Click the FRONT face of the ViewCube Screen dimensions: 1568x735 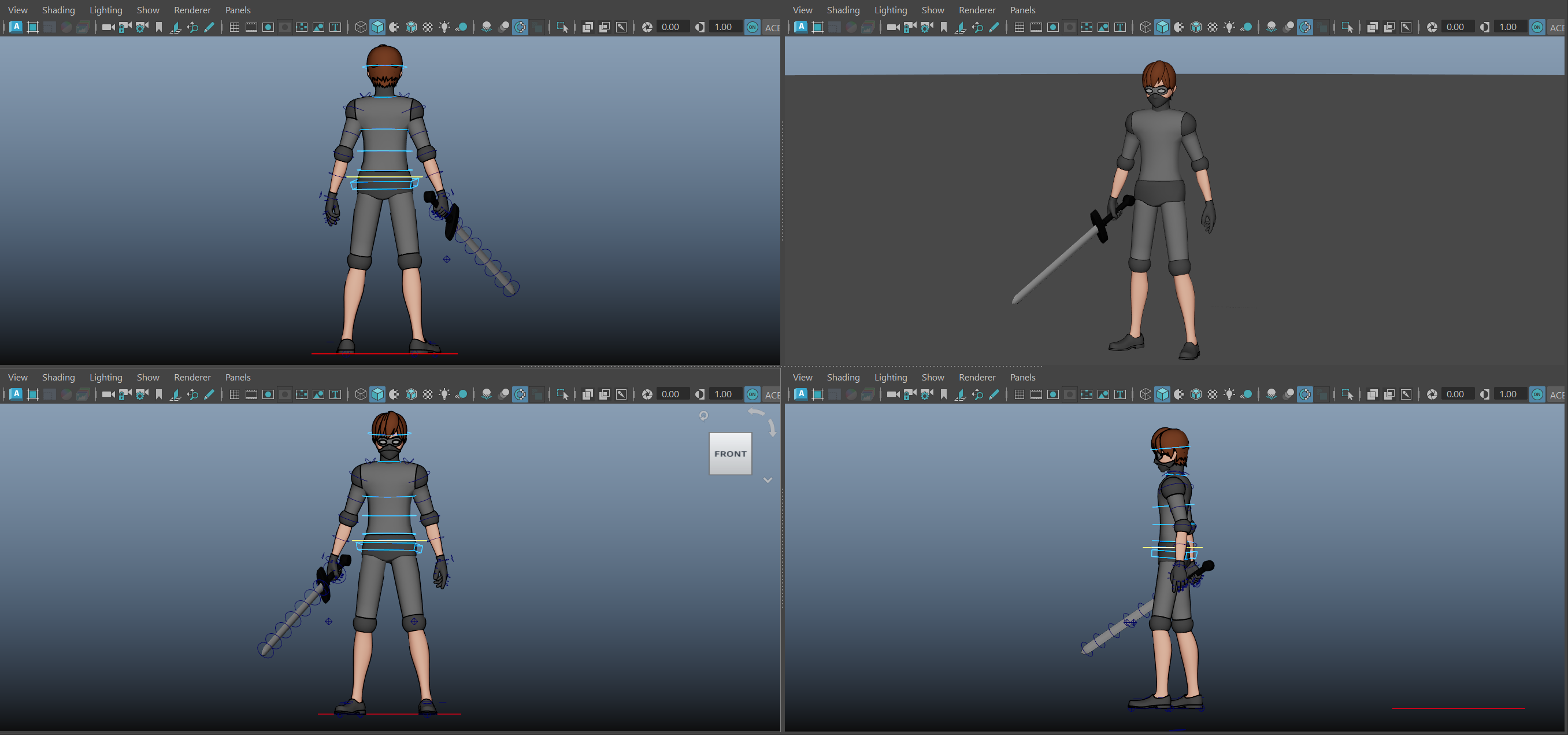click(x=731, y=454)
